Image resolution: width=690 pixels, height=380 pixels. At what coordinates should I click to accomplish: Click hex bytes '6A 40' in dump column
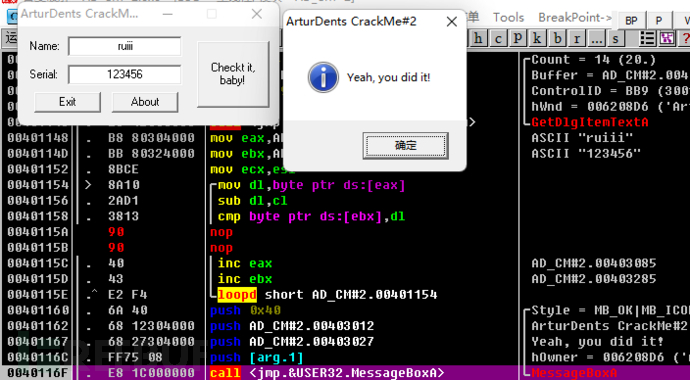tap(128, 311)
